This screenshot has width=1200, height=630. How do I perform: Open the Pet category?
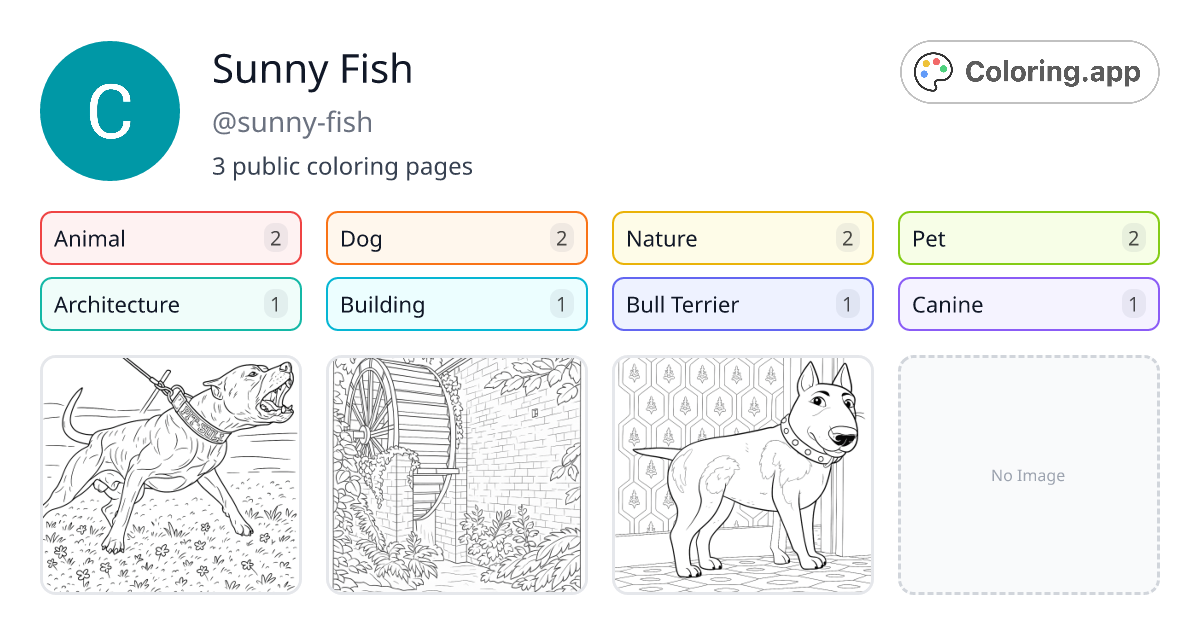[1028, 238]
